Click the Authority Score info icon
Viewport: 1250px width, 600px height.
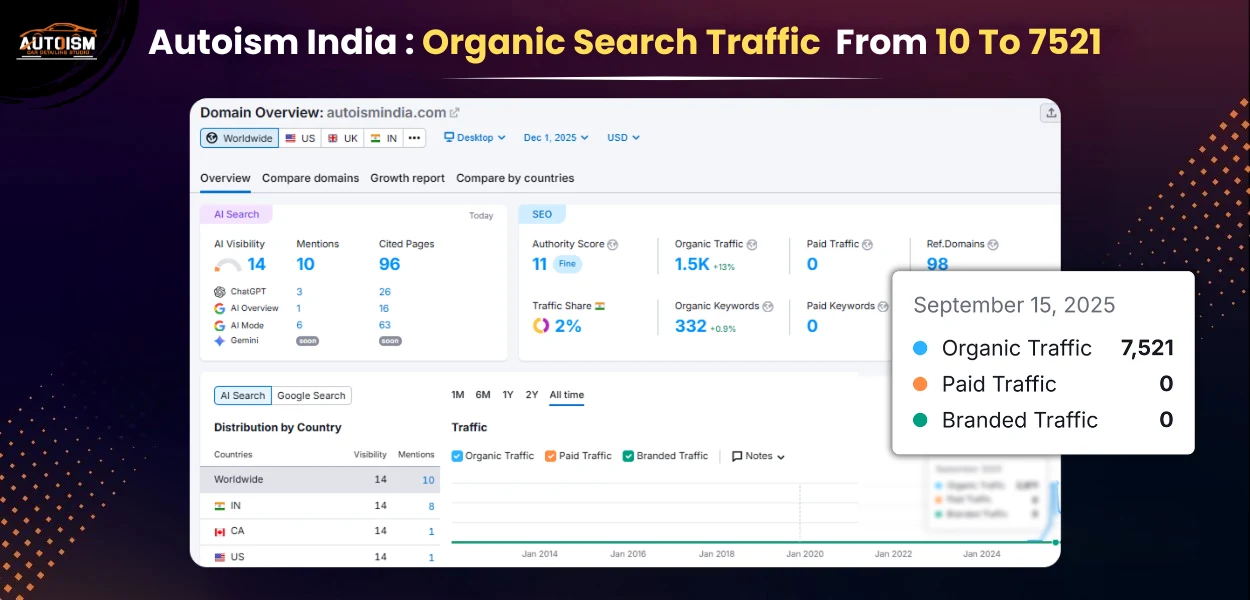pyautogui.click(x=613, y=244)
